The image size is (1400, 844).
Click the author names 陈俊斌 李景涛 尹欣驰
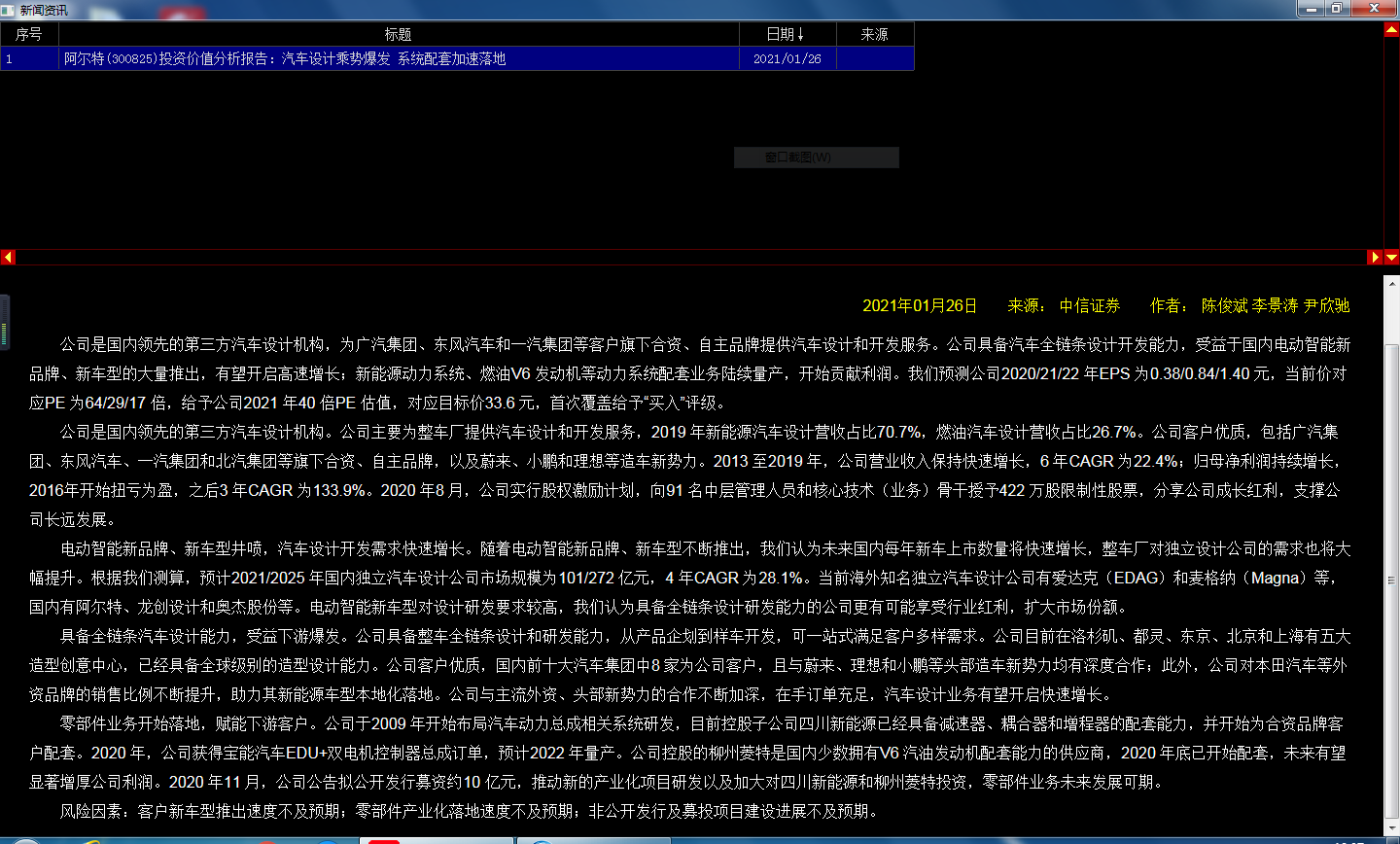(1276, 305)
